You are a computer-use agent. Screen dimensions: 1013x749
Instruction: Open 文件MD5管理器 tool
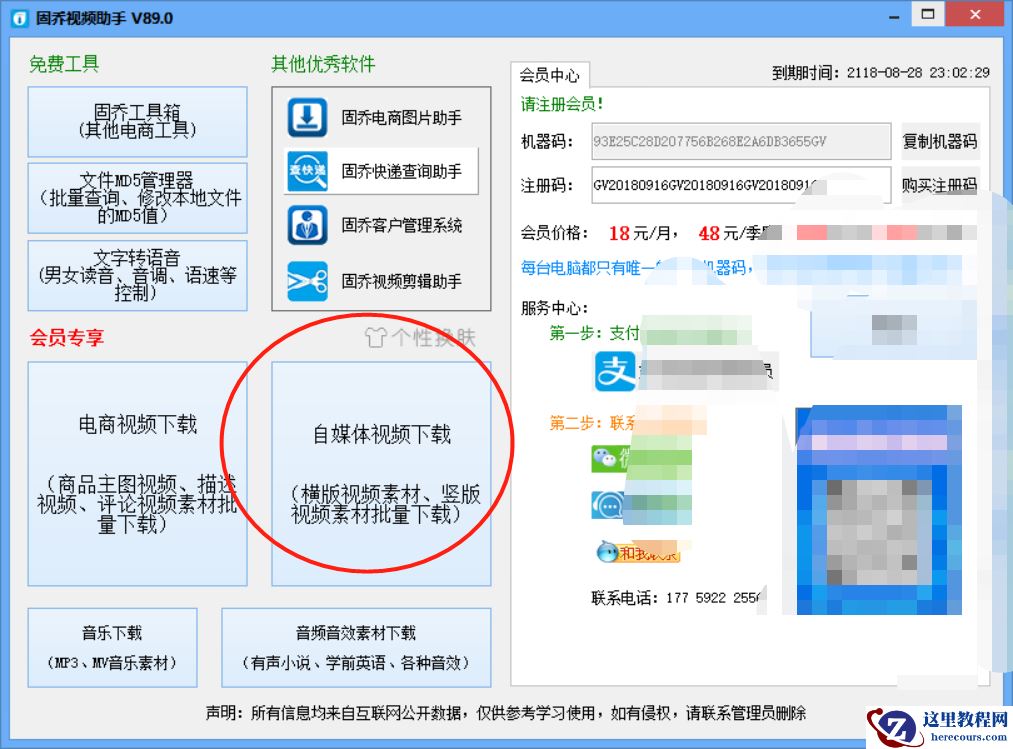click(137, 198)
